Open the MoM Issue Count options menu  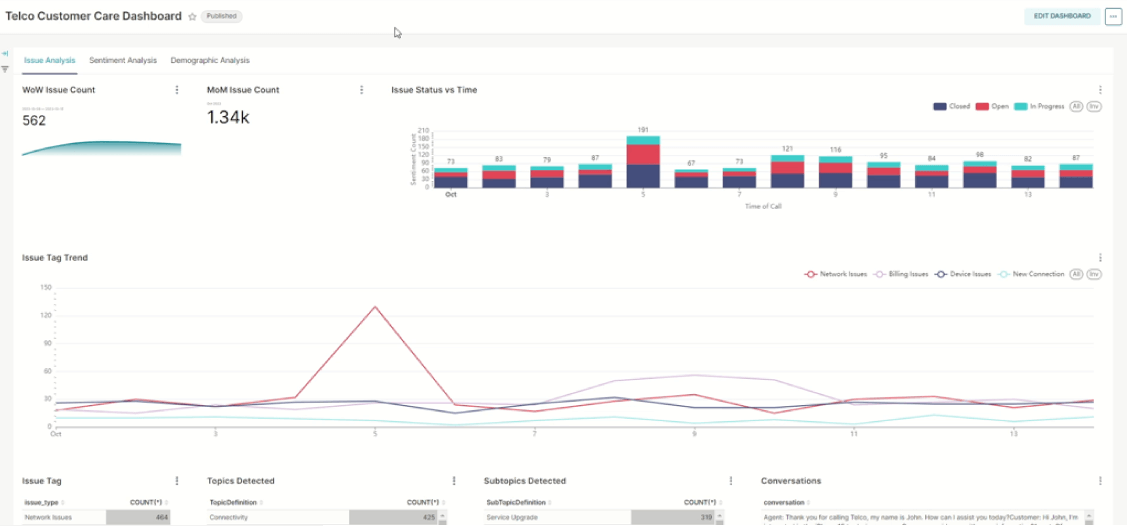click(361, 90)
